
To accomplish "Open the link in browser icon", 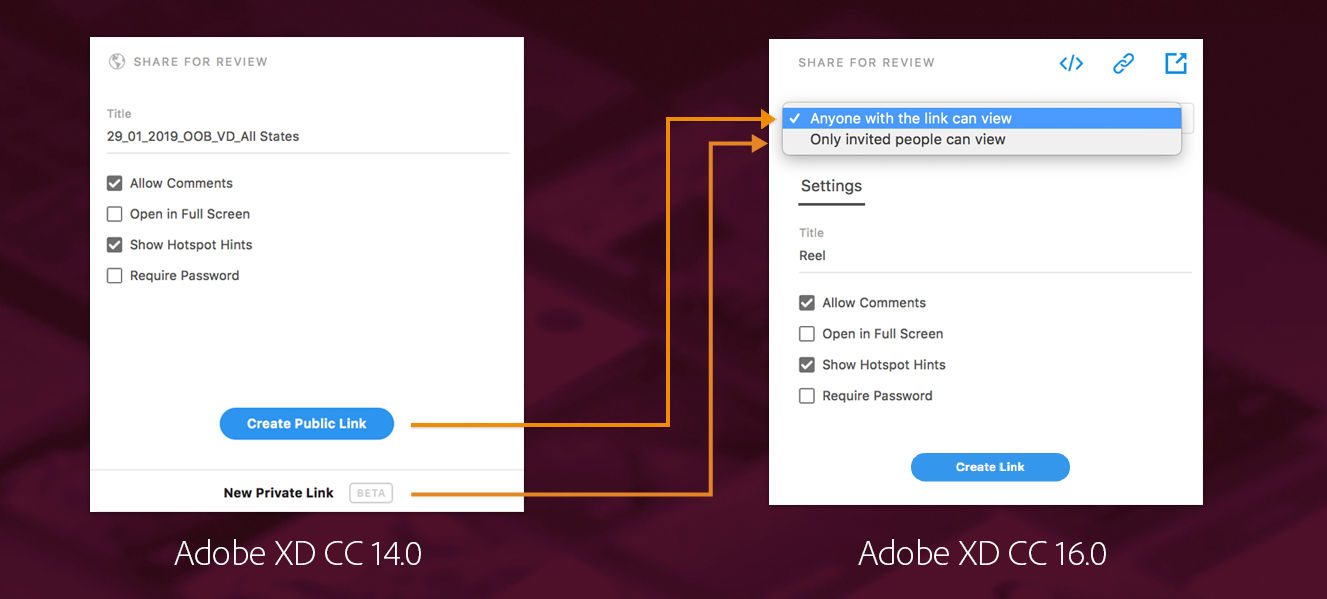I will [x=1176, y=64].
